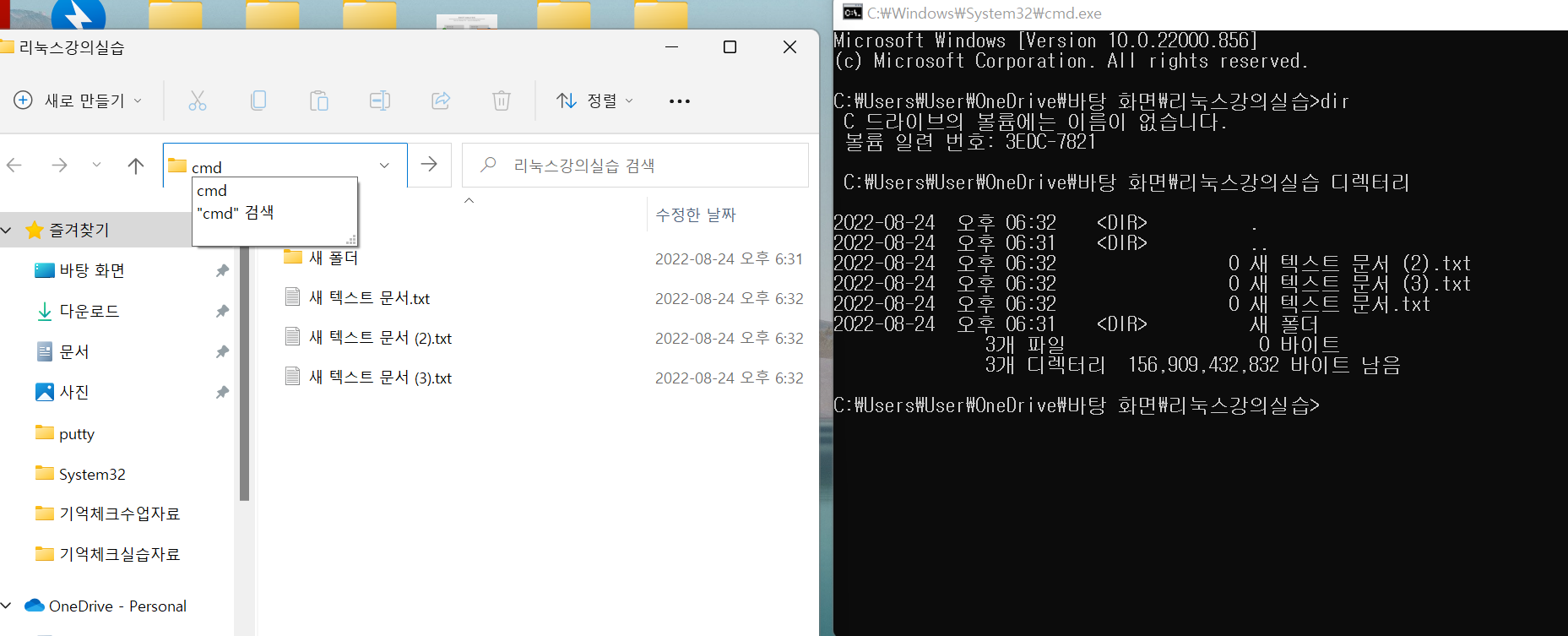Image resolution: width=1568 pixels, height=636 pixels.
Task: Click the pin icon next to 사진
Action: coord(222,392)
